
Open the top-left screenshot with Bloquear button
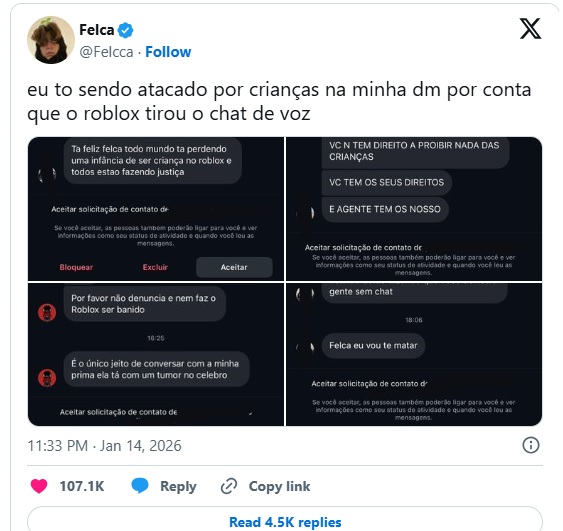point(156,209)
